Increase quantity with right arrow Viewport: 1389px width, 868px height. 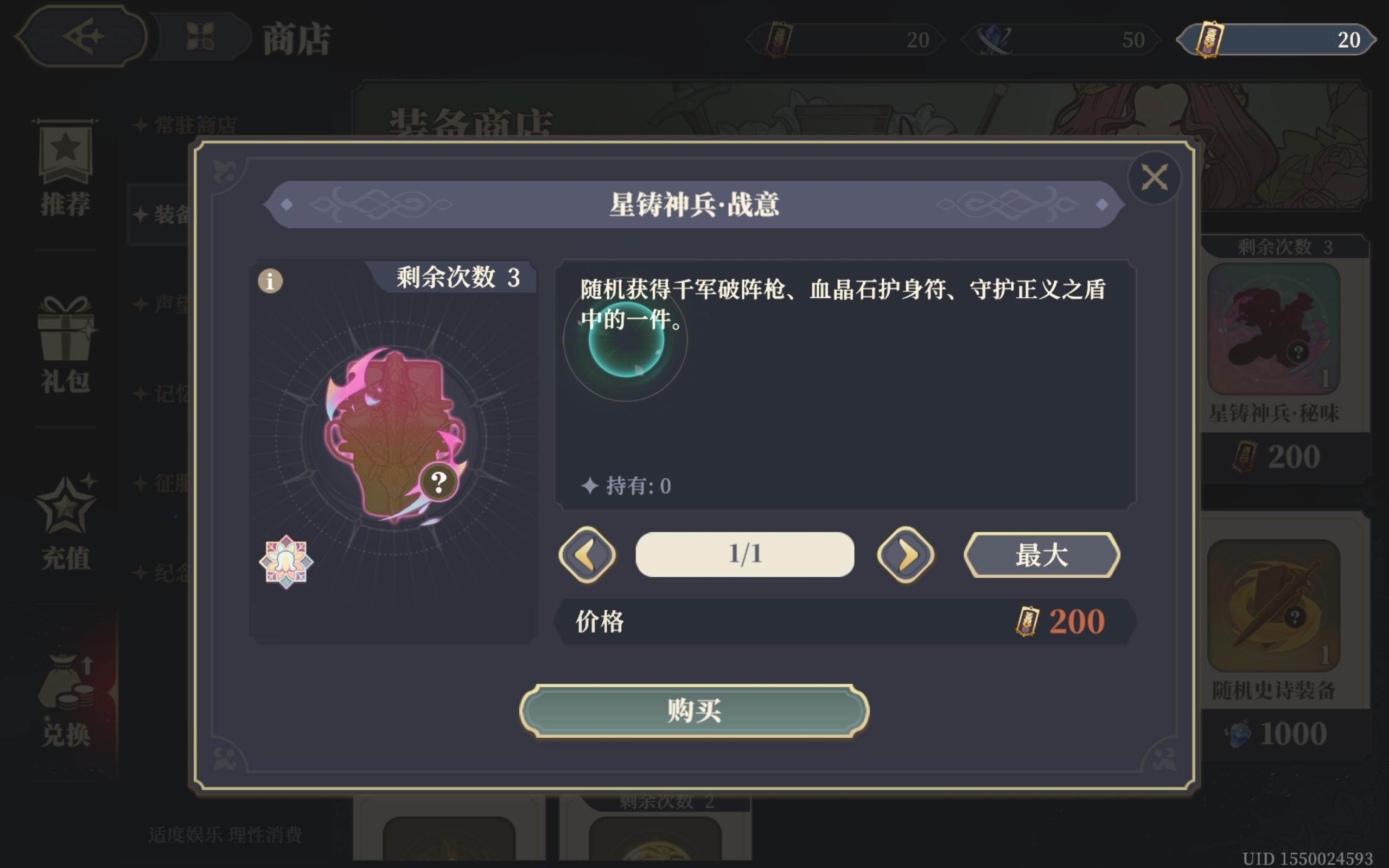(906, 554)
